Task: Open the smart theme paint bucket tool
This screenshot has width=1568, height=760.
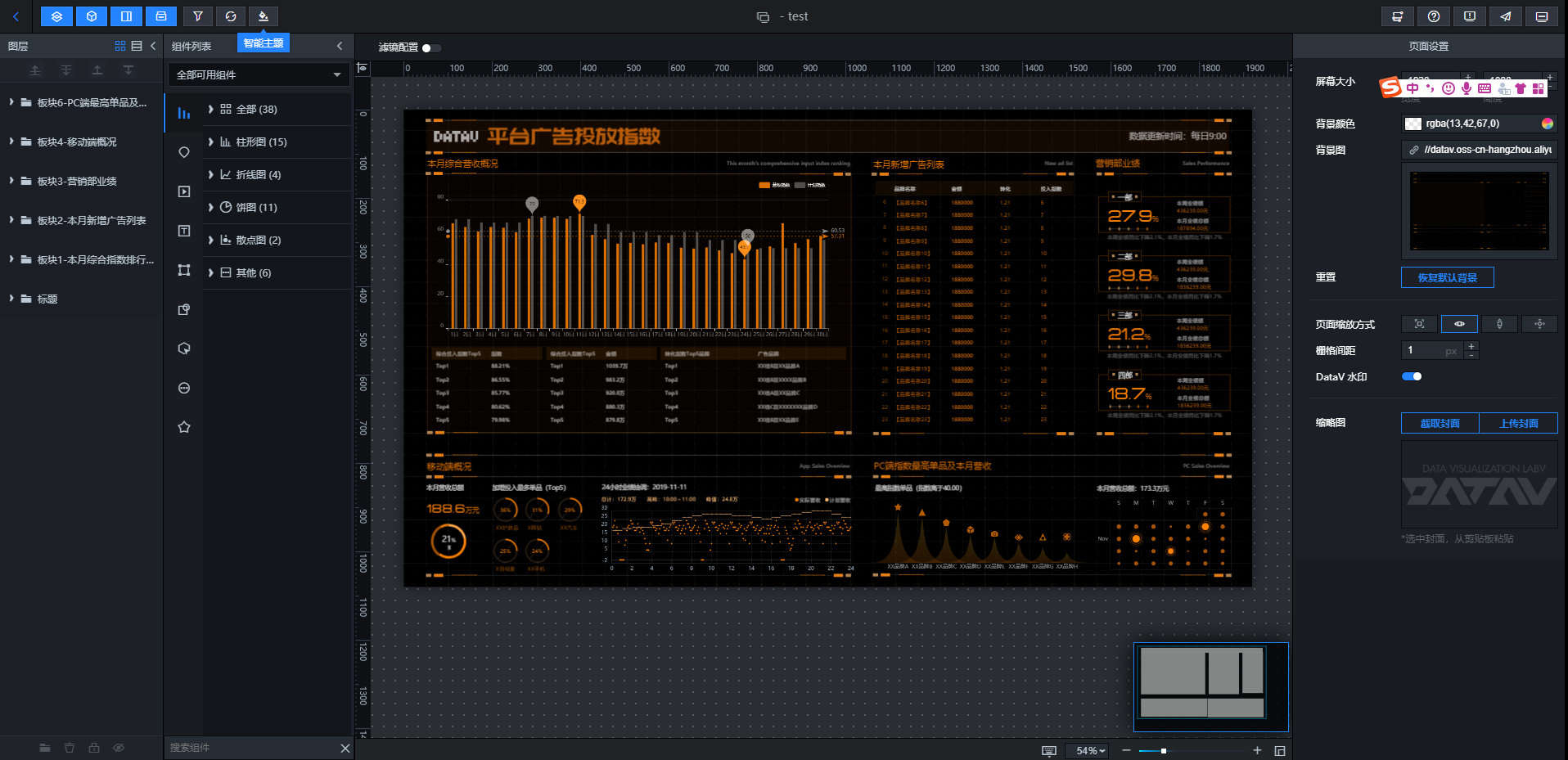Action: pyautogui.click(x=264, y=16)
